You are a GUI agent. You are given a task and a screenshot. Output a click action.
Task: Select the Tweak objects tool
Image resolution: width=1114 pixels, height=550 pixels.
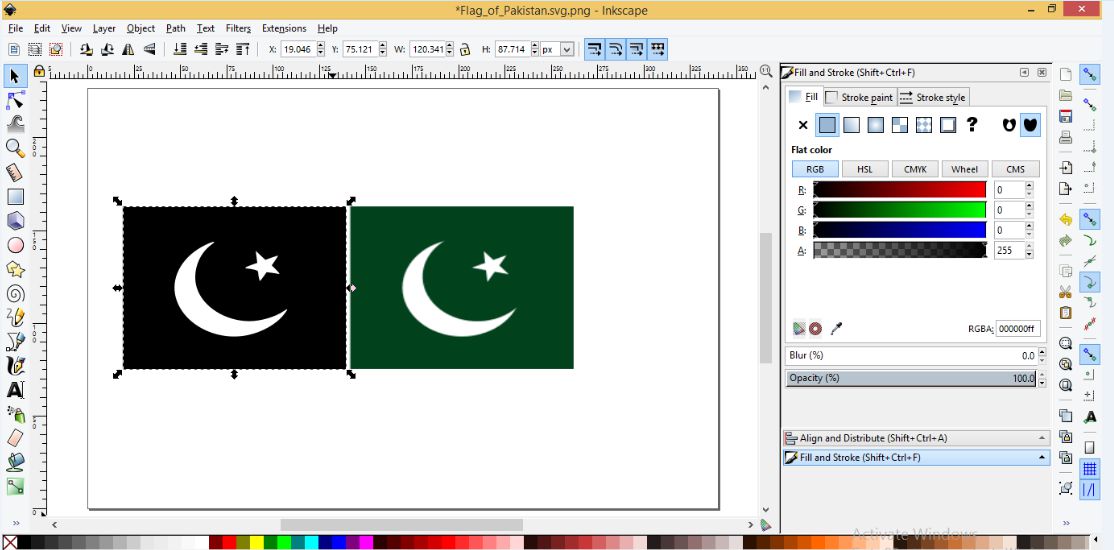pos(15,124)
